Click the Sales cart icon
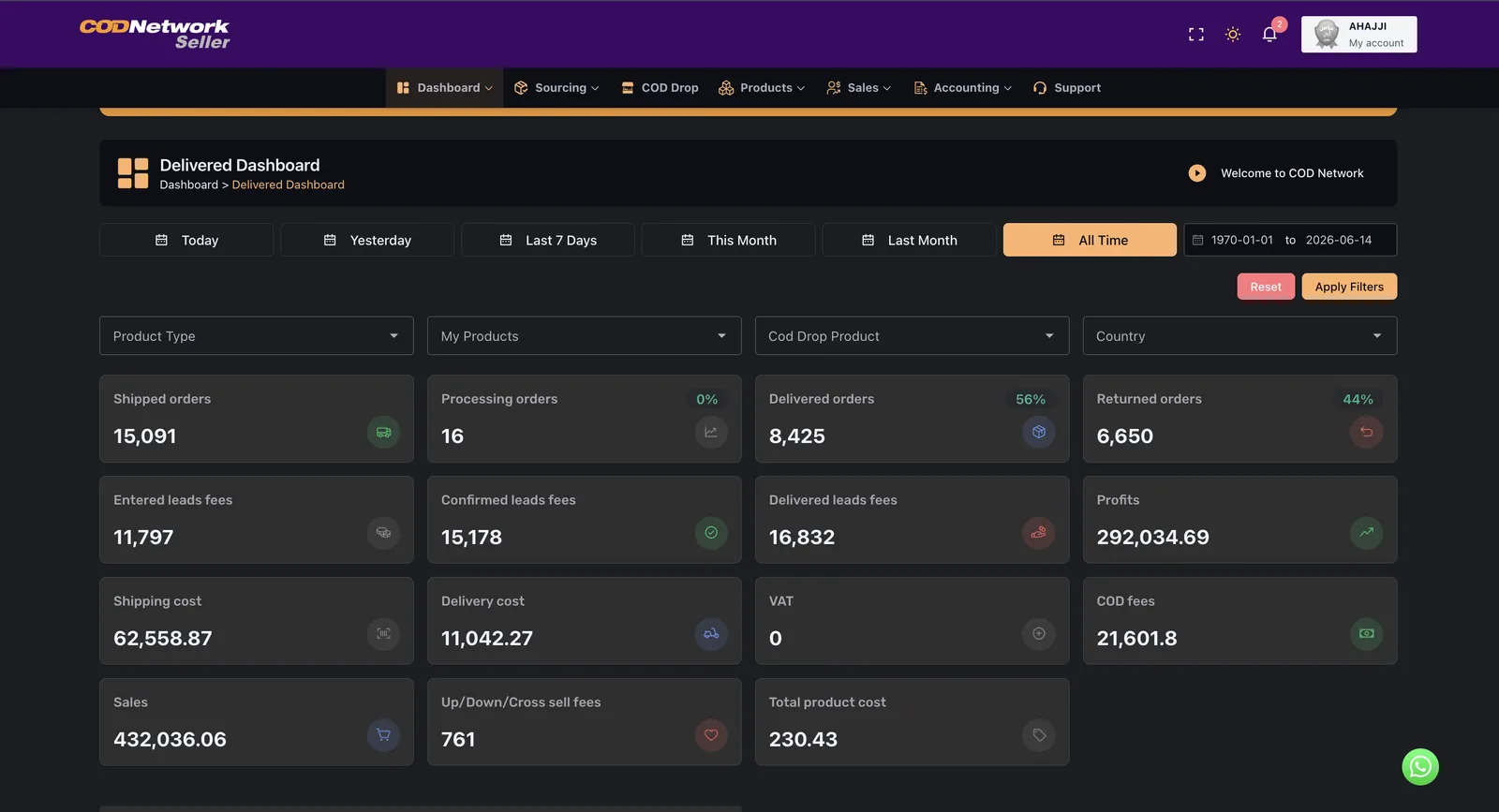 point(383,735)
